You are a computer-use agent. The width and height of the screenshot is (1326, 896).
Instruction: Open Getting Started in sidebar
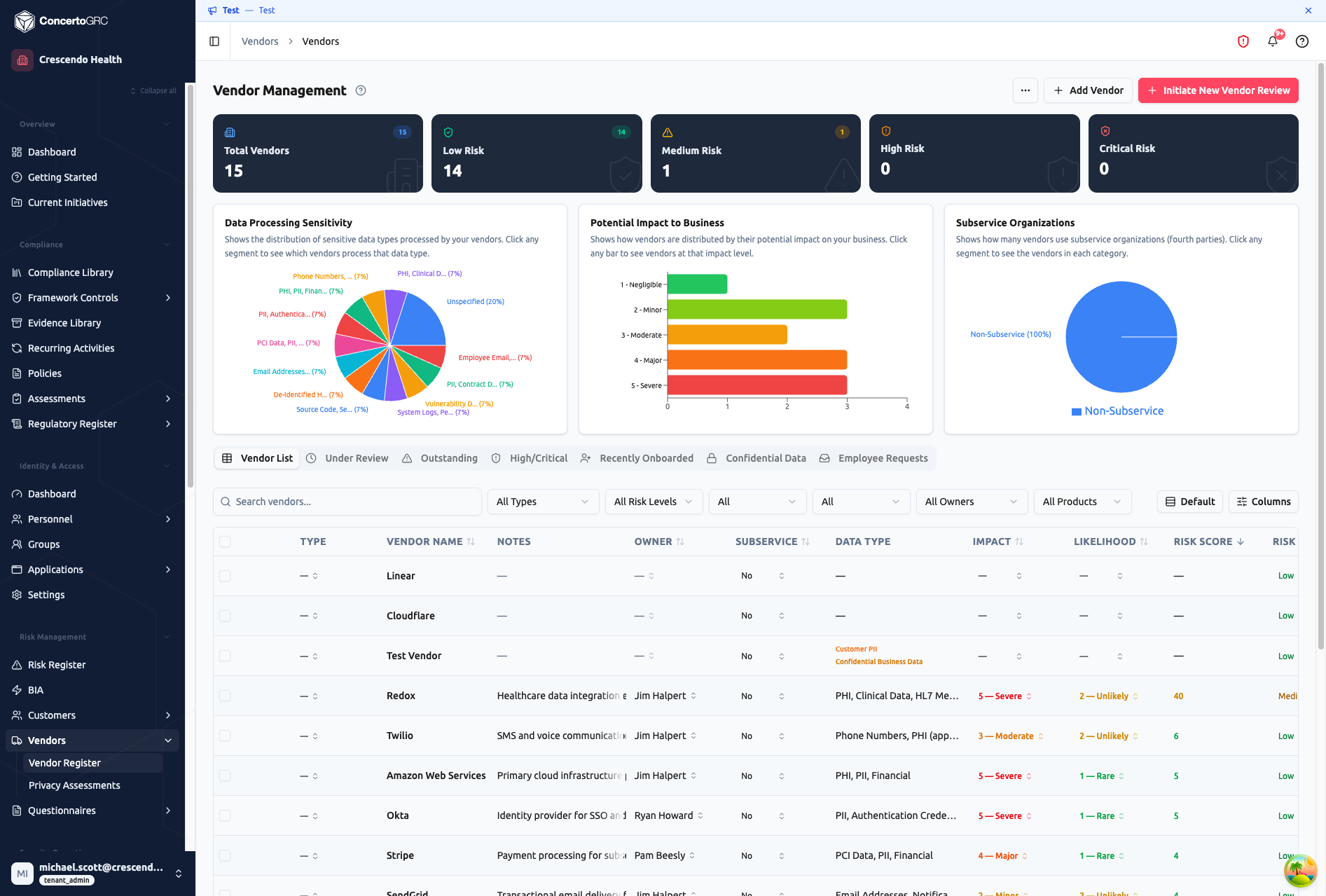tap(62, 177)
